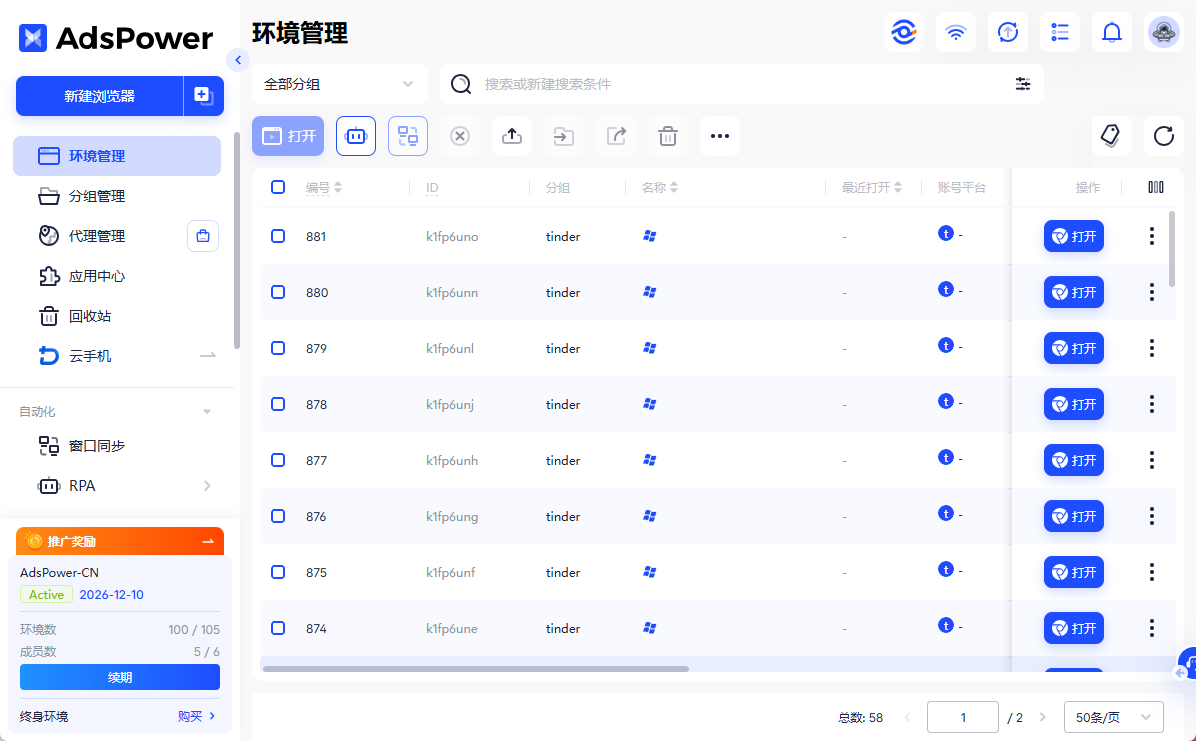Select 环境管理 in sidebar

(x=117, y=156)
